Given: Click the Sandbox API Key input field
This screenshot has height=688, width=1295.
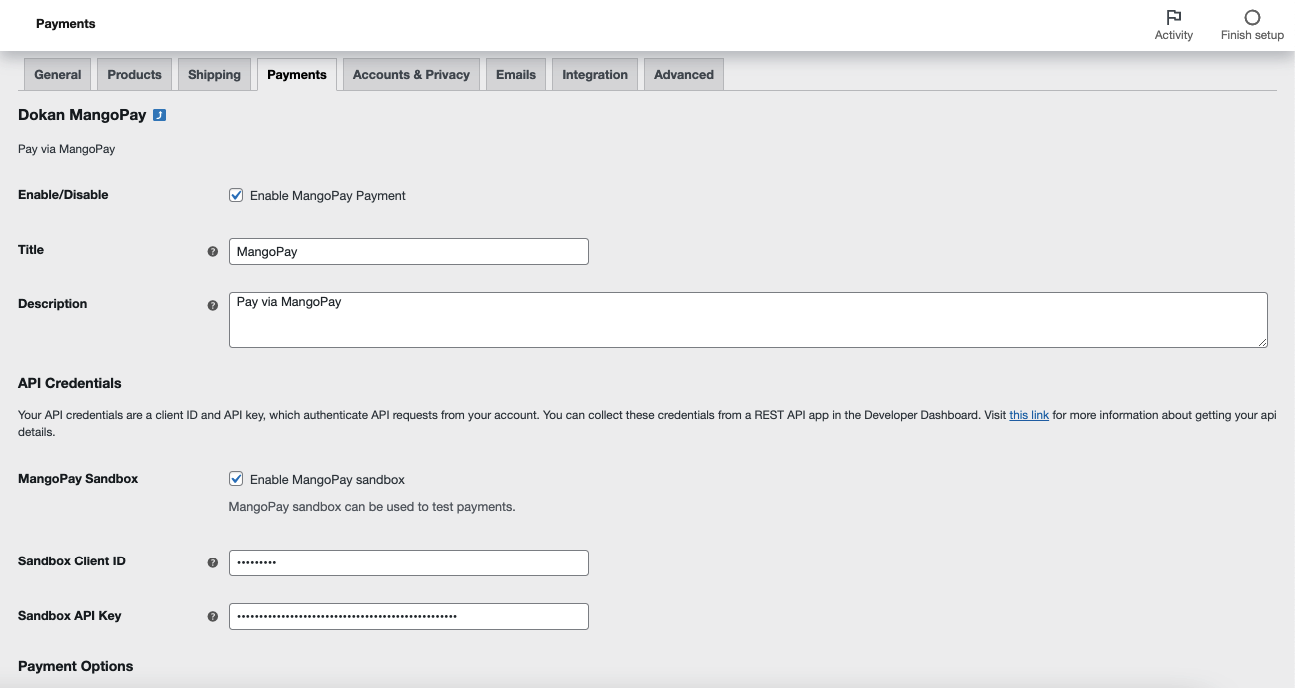Looking at the screenshot, I should click(408, 616).
